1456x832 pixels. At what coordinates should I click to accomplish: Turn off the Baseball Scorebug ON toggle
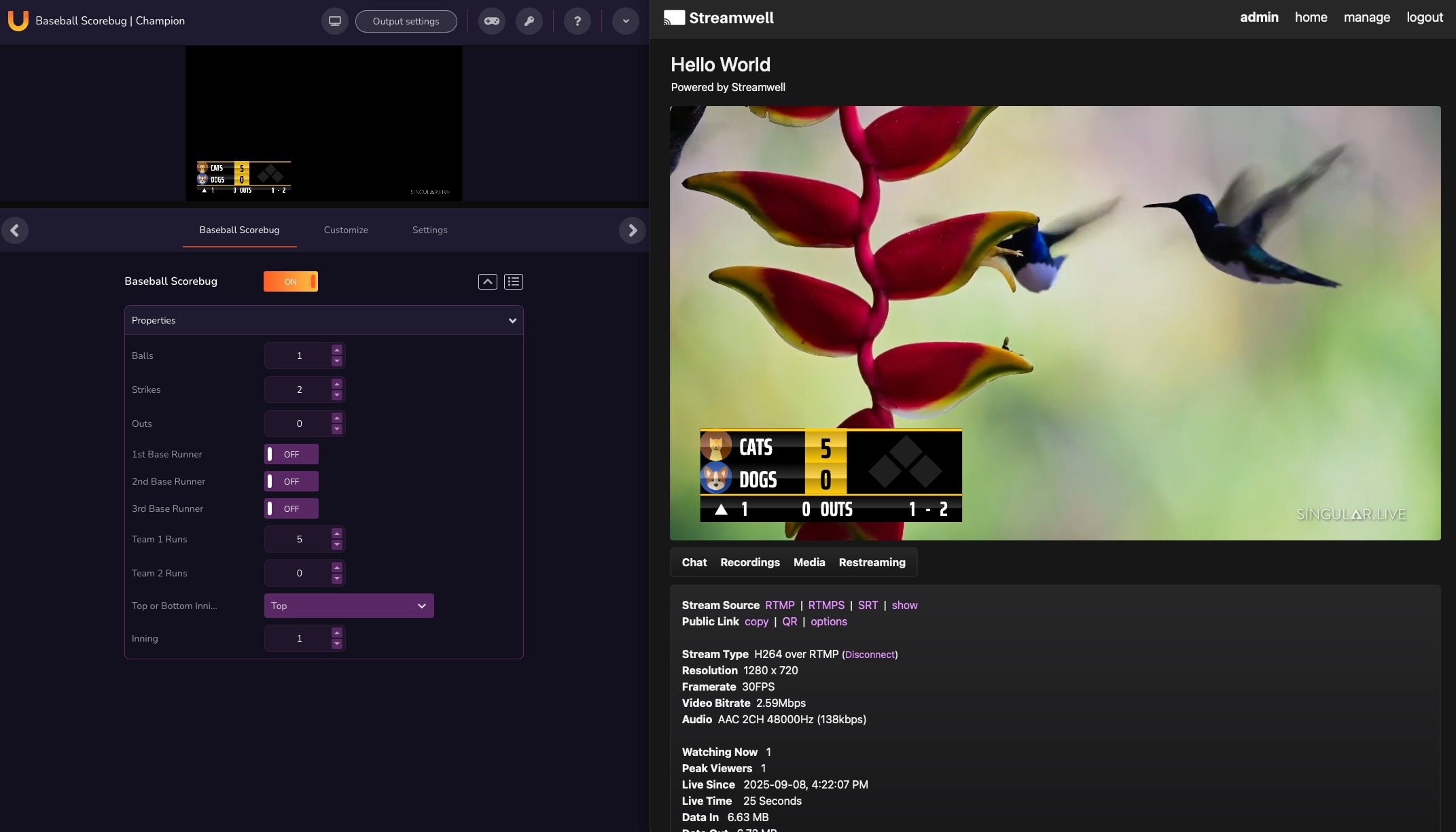[x=290, y=281]
